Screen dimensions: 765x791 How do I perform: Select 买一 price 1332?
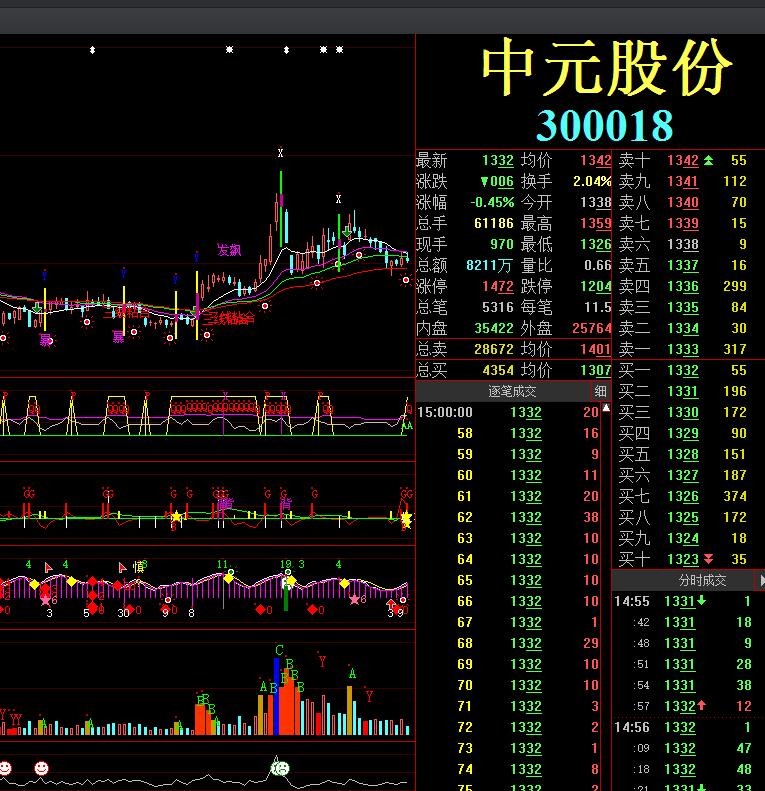click(x=683, y=371)
